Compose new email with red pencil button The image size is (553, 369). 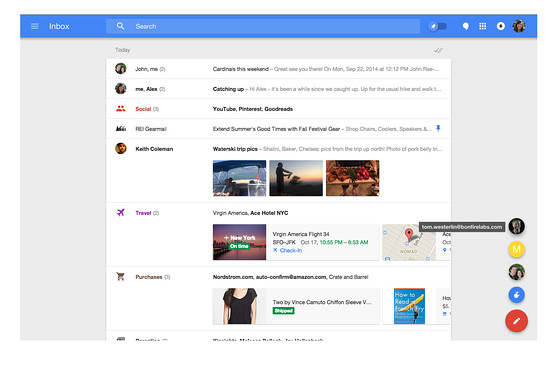tap(516, 321)
